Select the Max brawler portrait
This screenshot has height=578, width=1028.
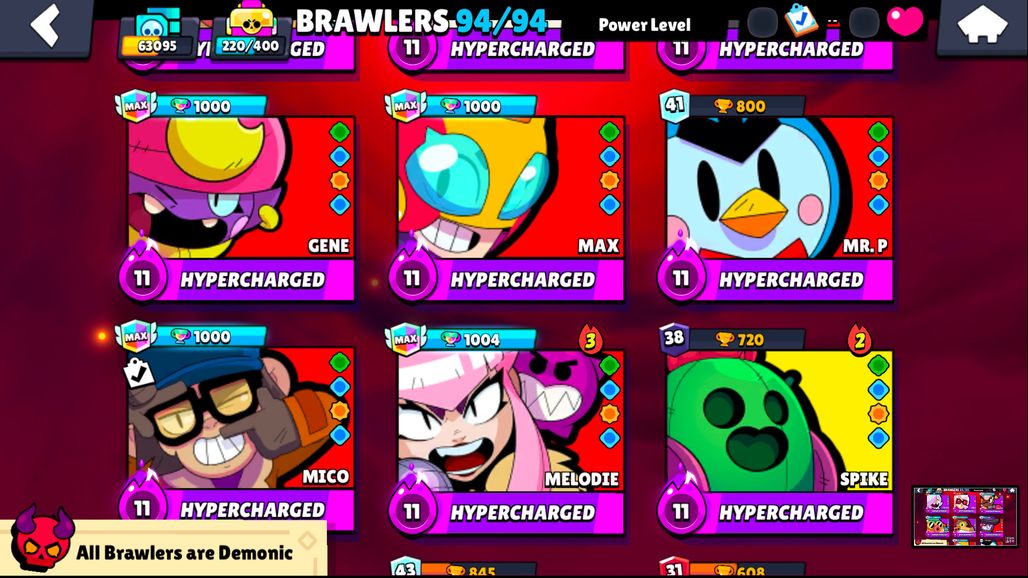tap(511, 188)
